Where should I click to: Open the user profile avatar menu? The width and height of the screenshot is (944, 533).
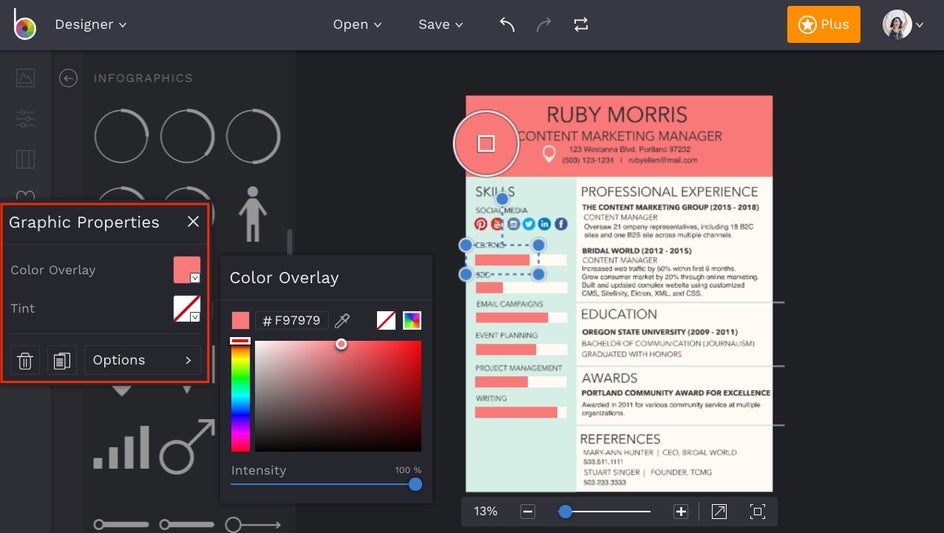902,25
